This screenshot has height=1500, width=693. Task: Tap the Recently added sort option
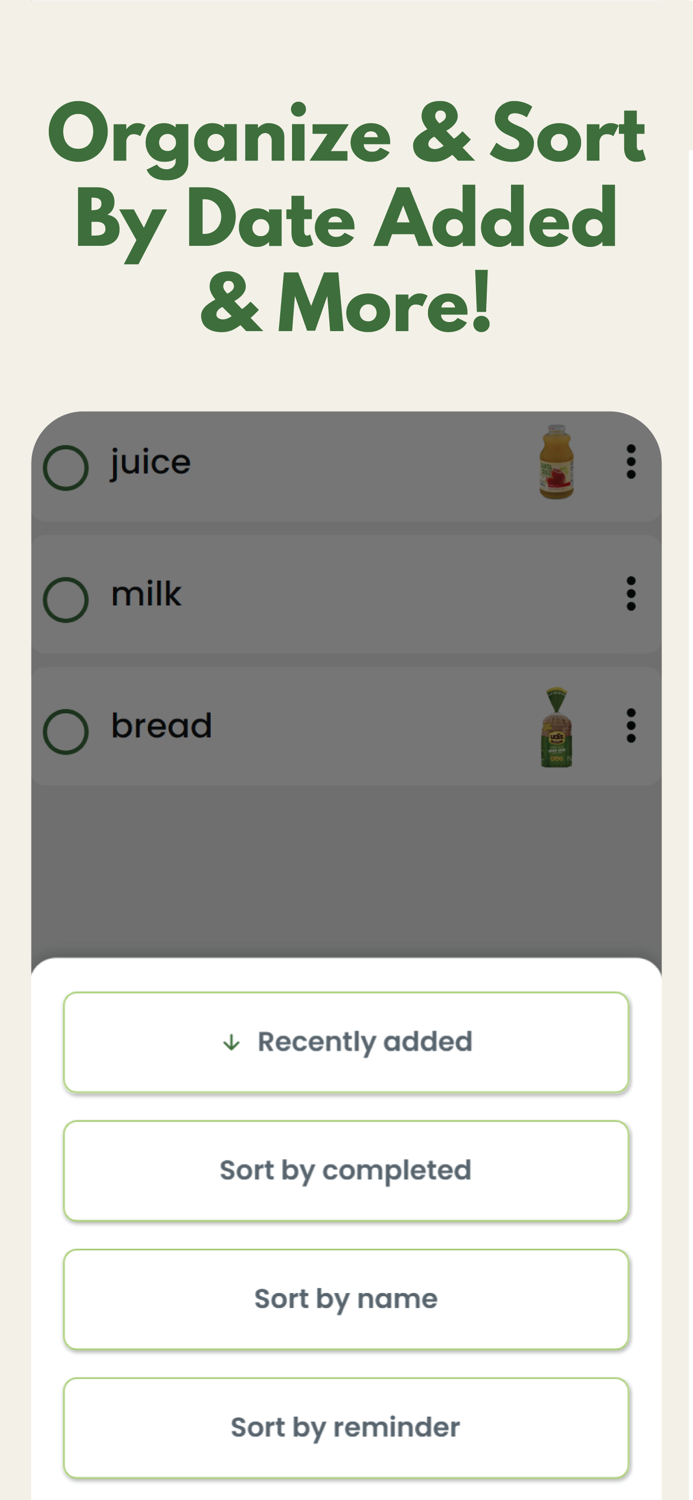346,1041
